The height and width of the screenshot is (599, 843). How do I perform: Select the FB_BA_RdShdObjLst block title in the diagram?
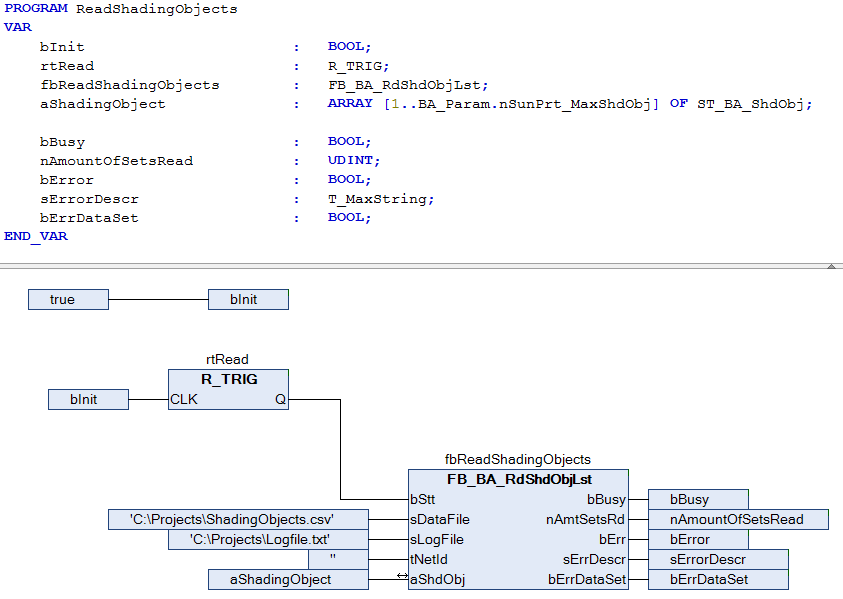coord(519,480)
